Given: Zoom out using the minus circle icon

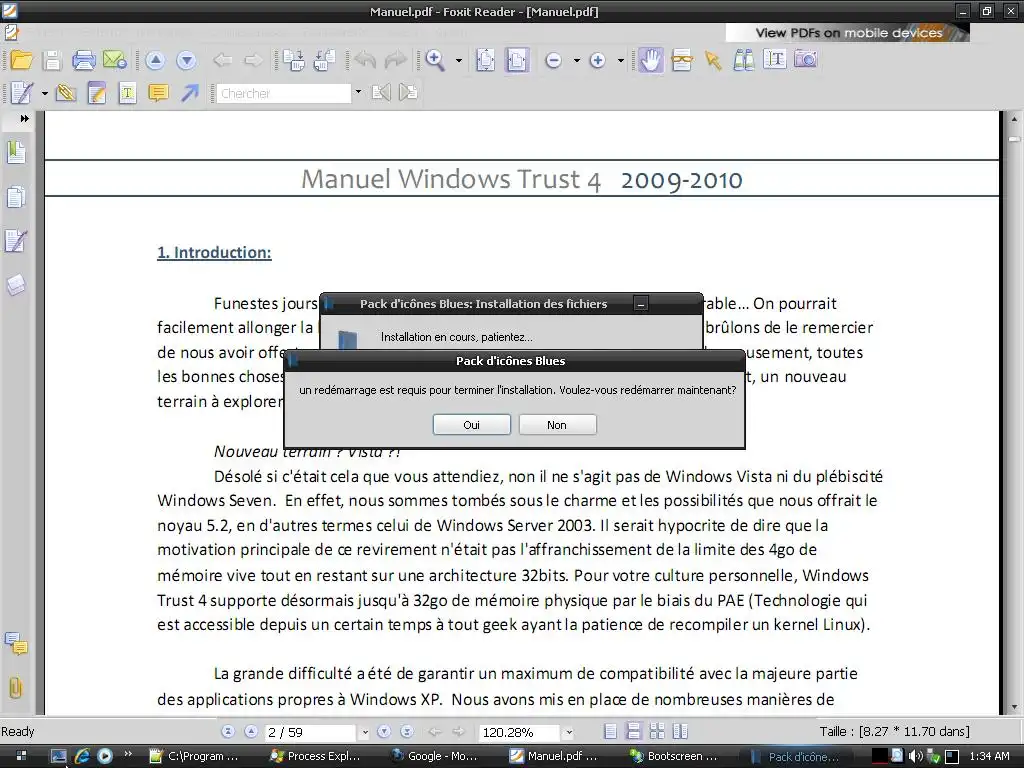Looking at the screenshot, I should (x=553, y=61).
